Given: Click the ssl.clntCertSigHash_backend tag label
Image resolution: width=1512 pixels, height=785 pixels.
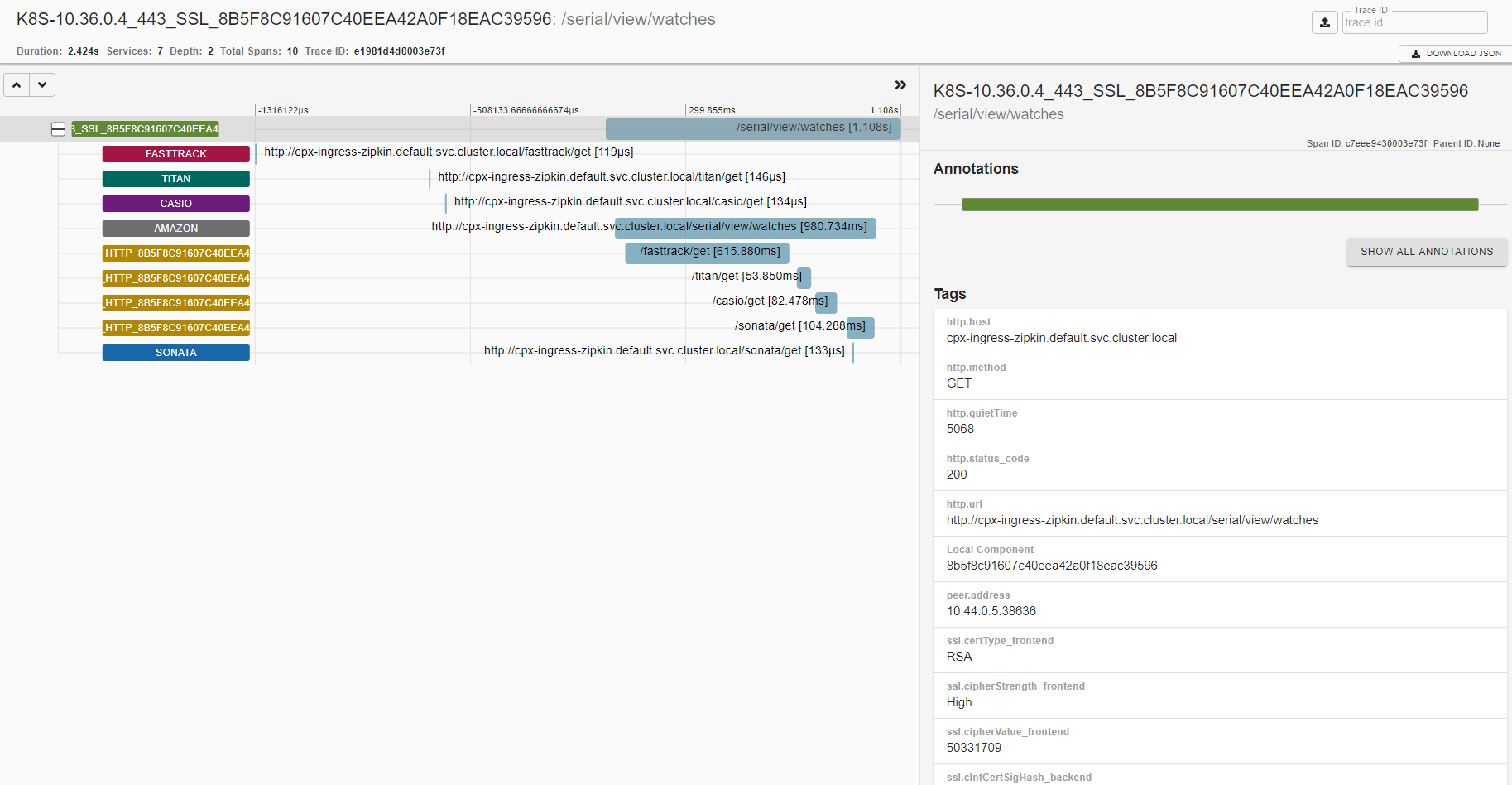Looking at the screenshot, I should 1019,778.
